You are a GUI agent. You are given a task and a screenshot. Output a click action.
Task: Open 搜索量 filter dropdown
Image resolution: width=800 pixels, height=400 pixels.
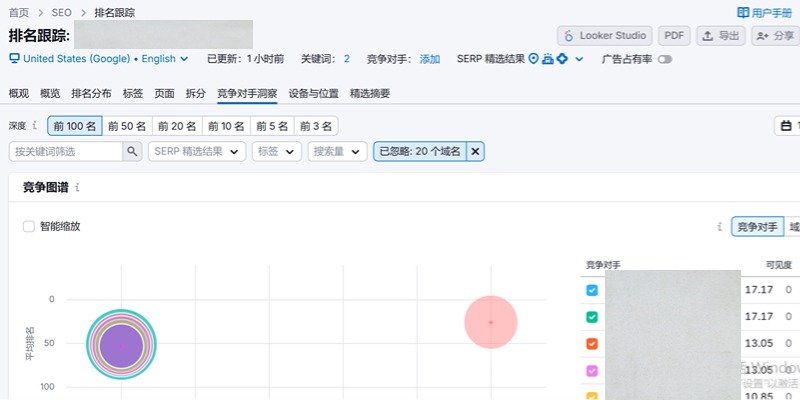pyautogui.click(x=337, y=152)
